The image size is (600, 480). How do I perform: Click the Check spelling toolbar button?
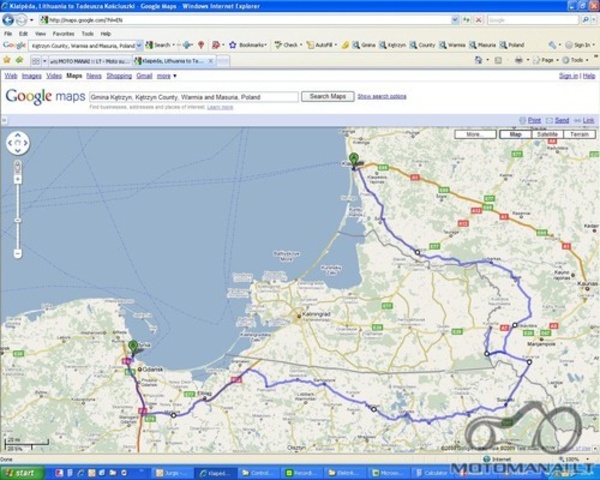pos(287,45)
